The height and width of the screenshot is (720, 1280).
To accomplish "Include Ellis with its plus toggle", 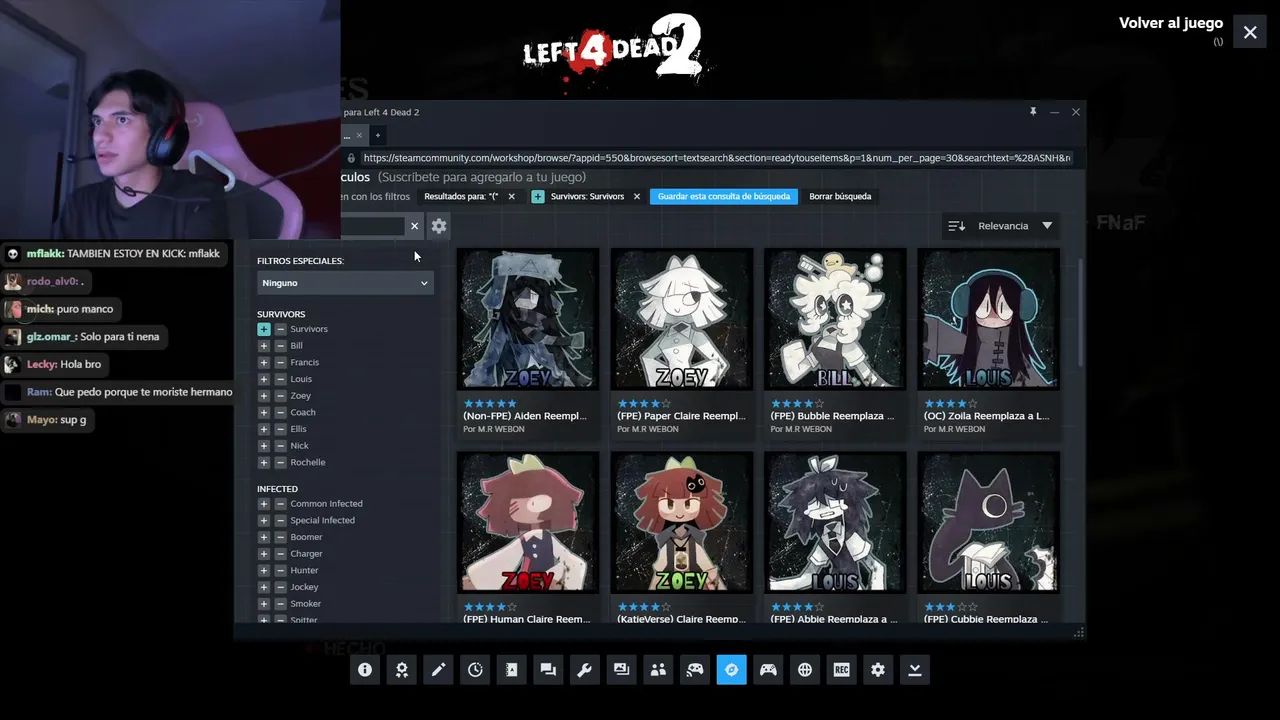I will coord(264,429).
